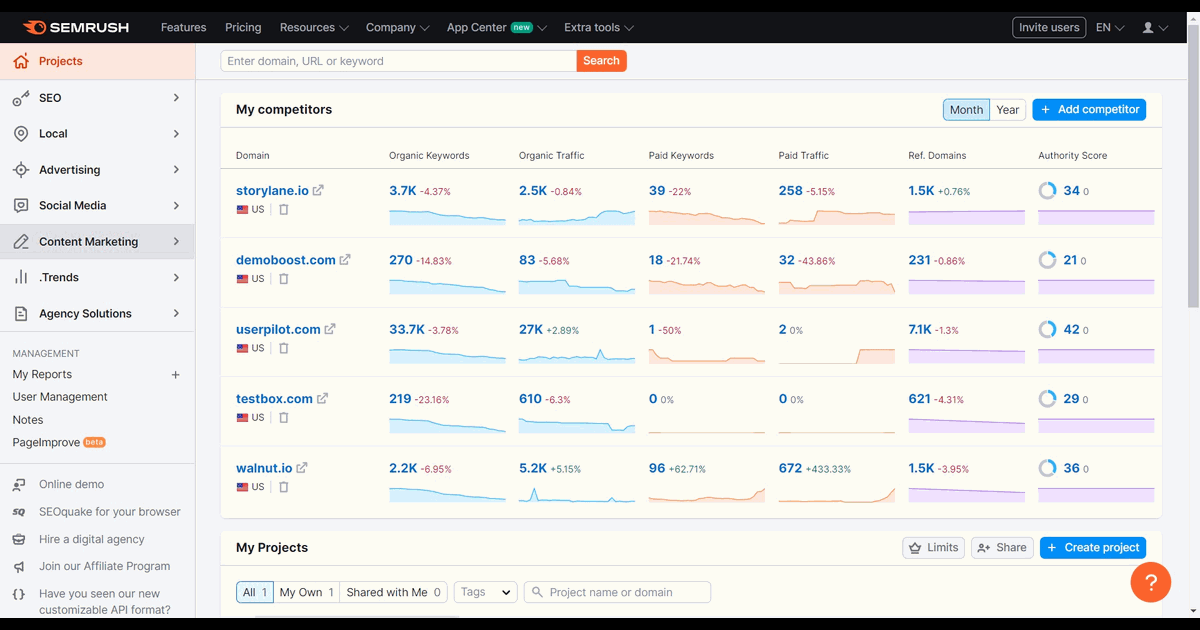Open the App Center dropdown

[497, 27]
